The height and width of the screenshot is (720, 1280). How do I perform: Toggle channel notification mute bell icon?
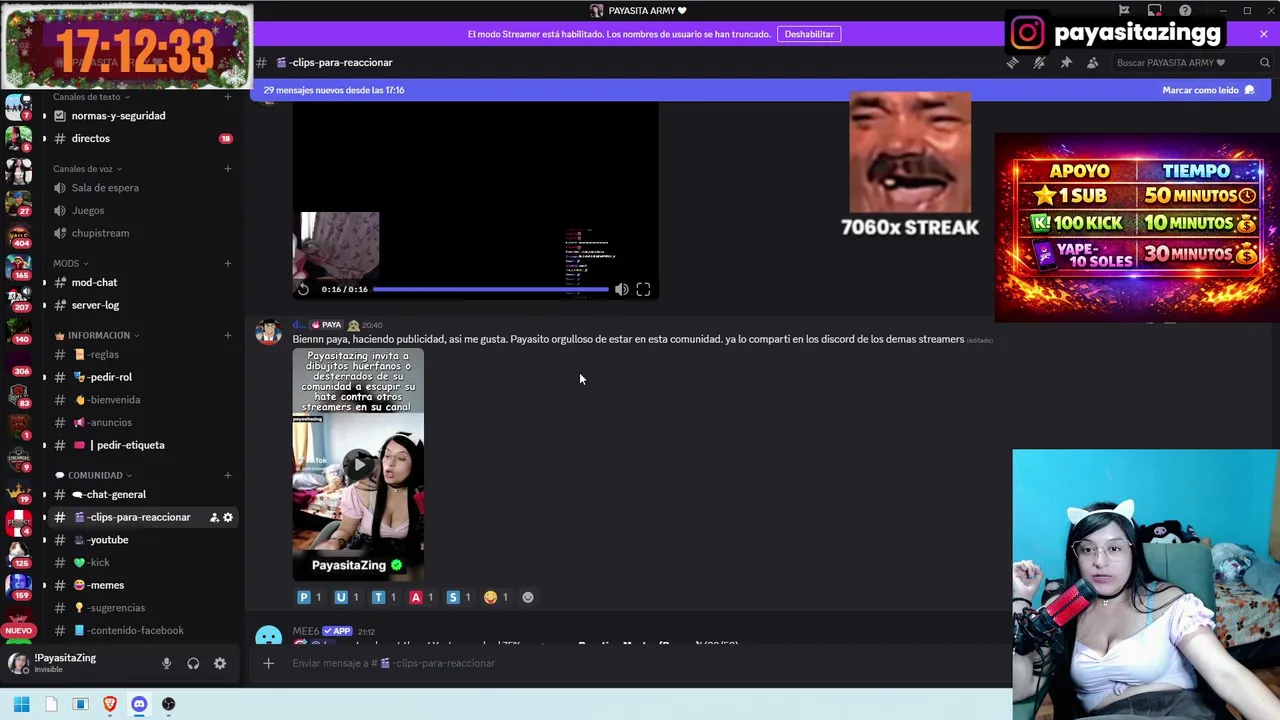[x=1039, y=62]
